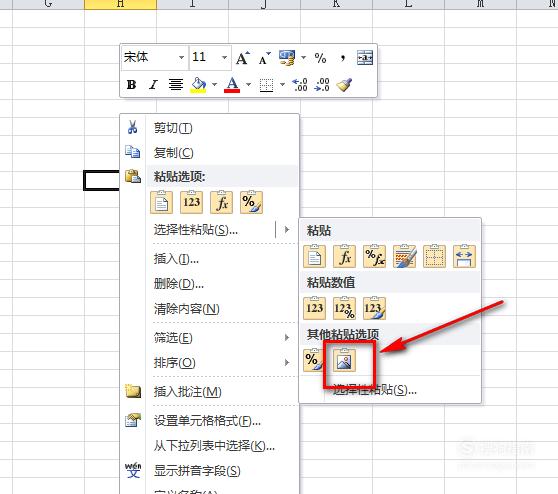Open the font size dropdown 11

point(225,58)
